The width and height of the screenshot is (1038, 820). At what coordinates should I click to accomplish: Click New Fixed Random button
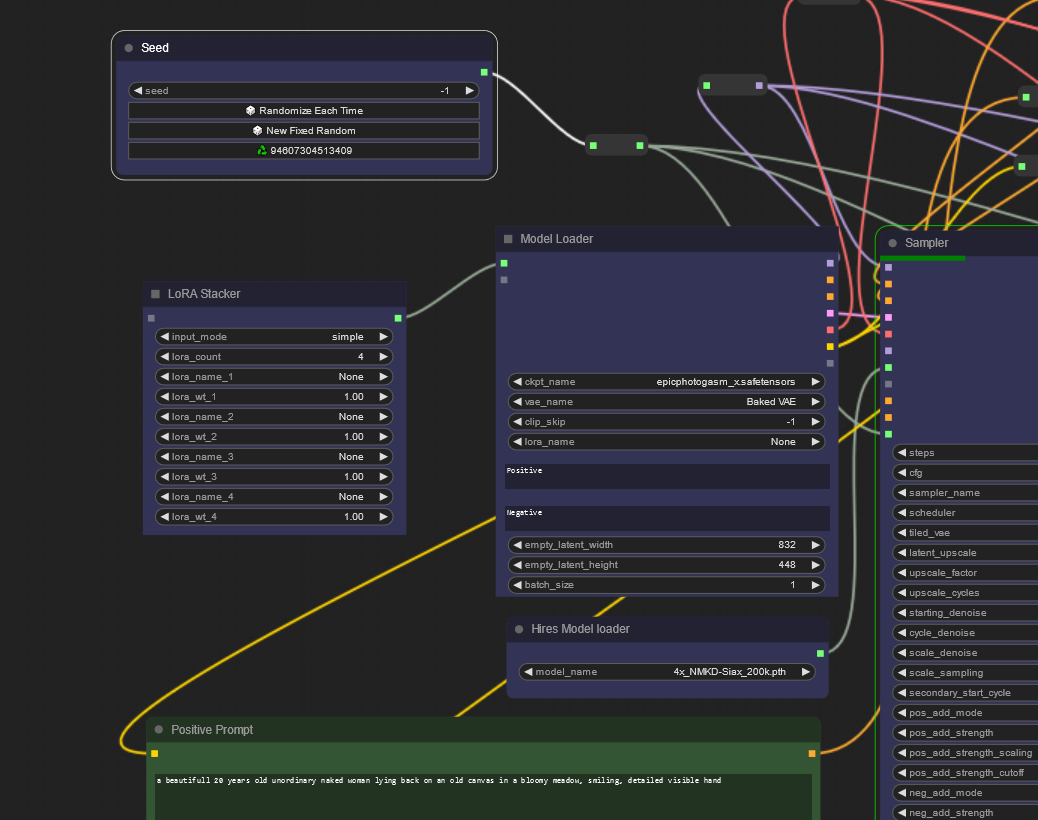tap(304, 130)
